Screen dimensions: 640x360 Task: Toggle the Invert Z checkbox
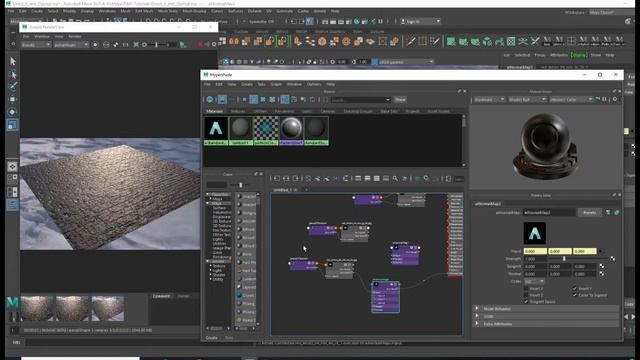coord(526,295)
